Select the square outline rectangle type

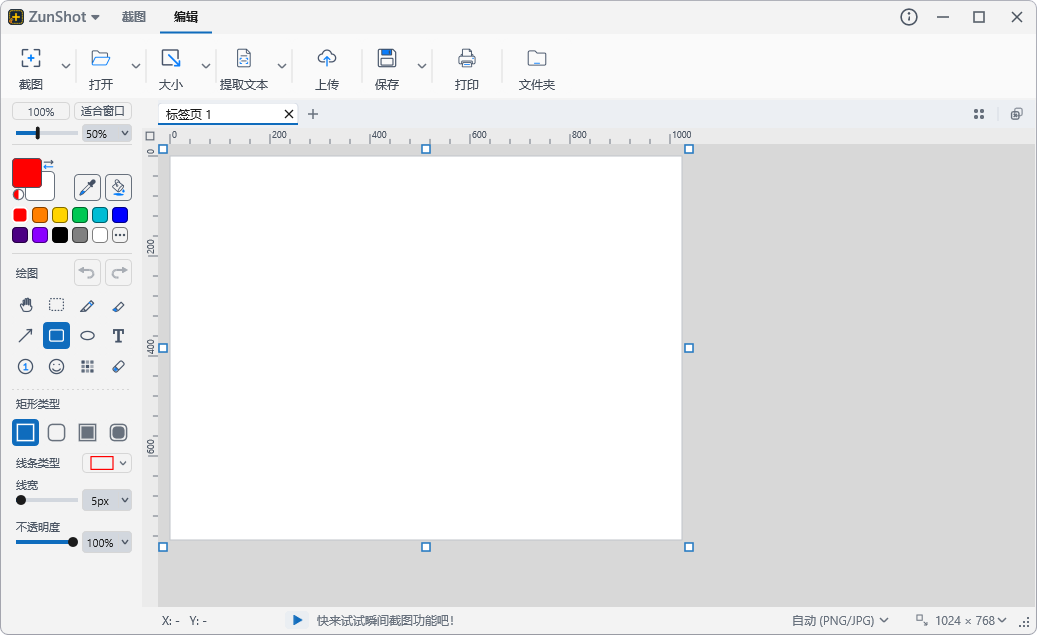(26, 433)
